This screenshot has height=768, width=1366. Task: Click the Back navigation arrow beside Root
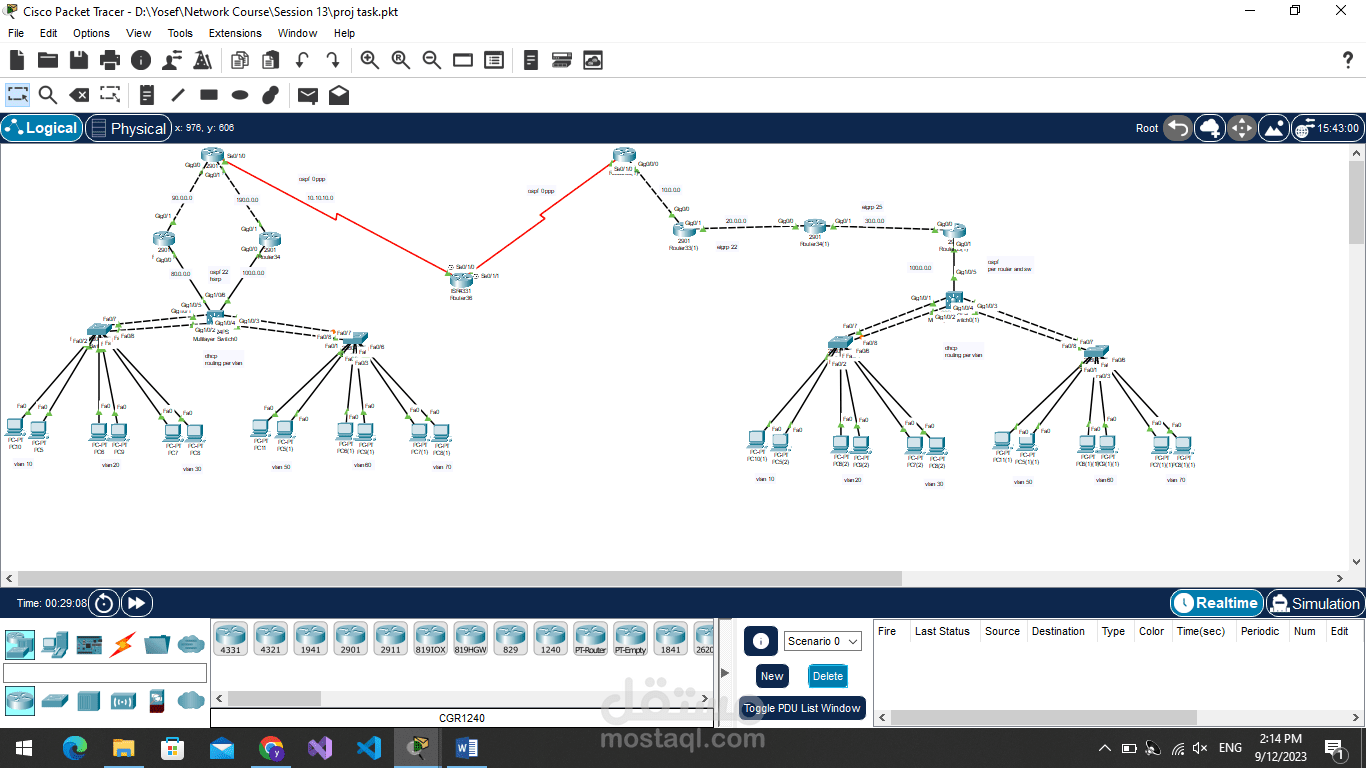coord(1178,128)
